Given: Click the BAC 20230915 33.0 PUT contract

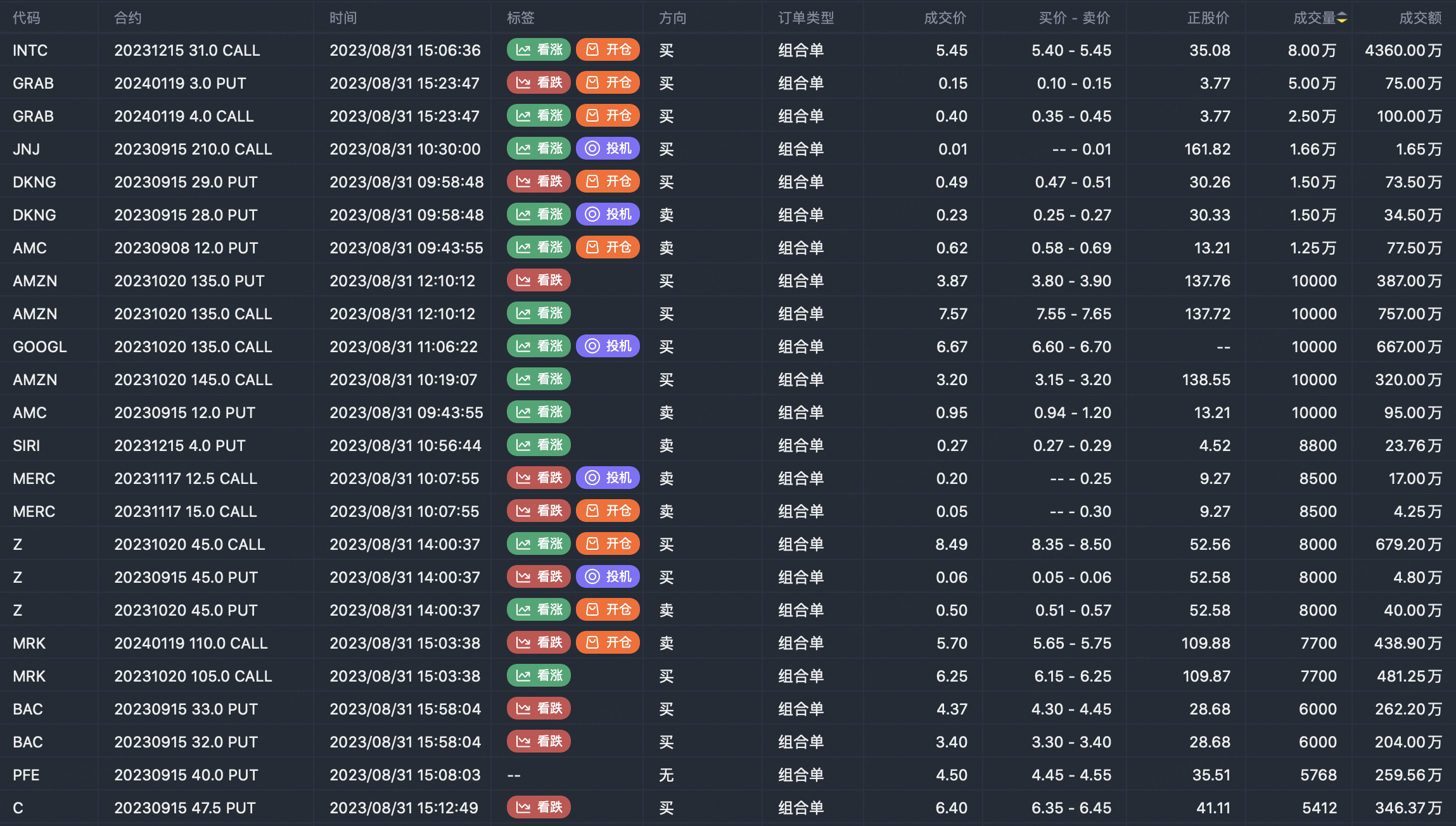Looking at the screenshot, I should pos(186,709).
